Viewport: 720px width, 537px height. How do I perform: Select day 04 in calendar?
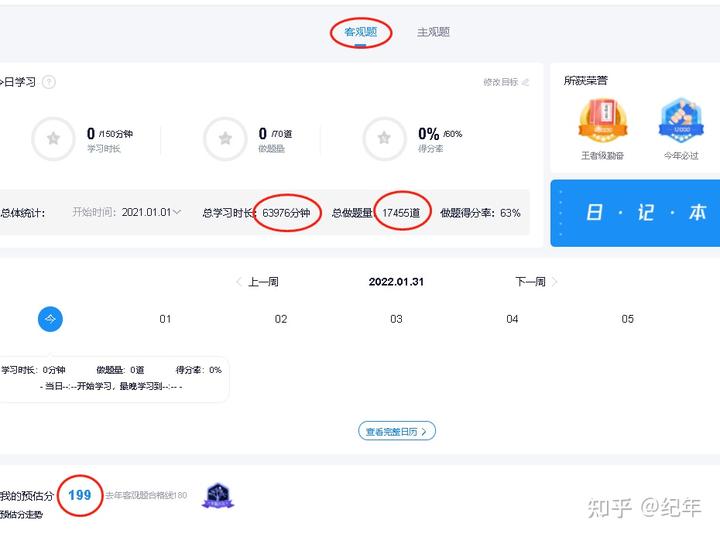(512, 319)
